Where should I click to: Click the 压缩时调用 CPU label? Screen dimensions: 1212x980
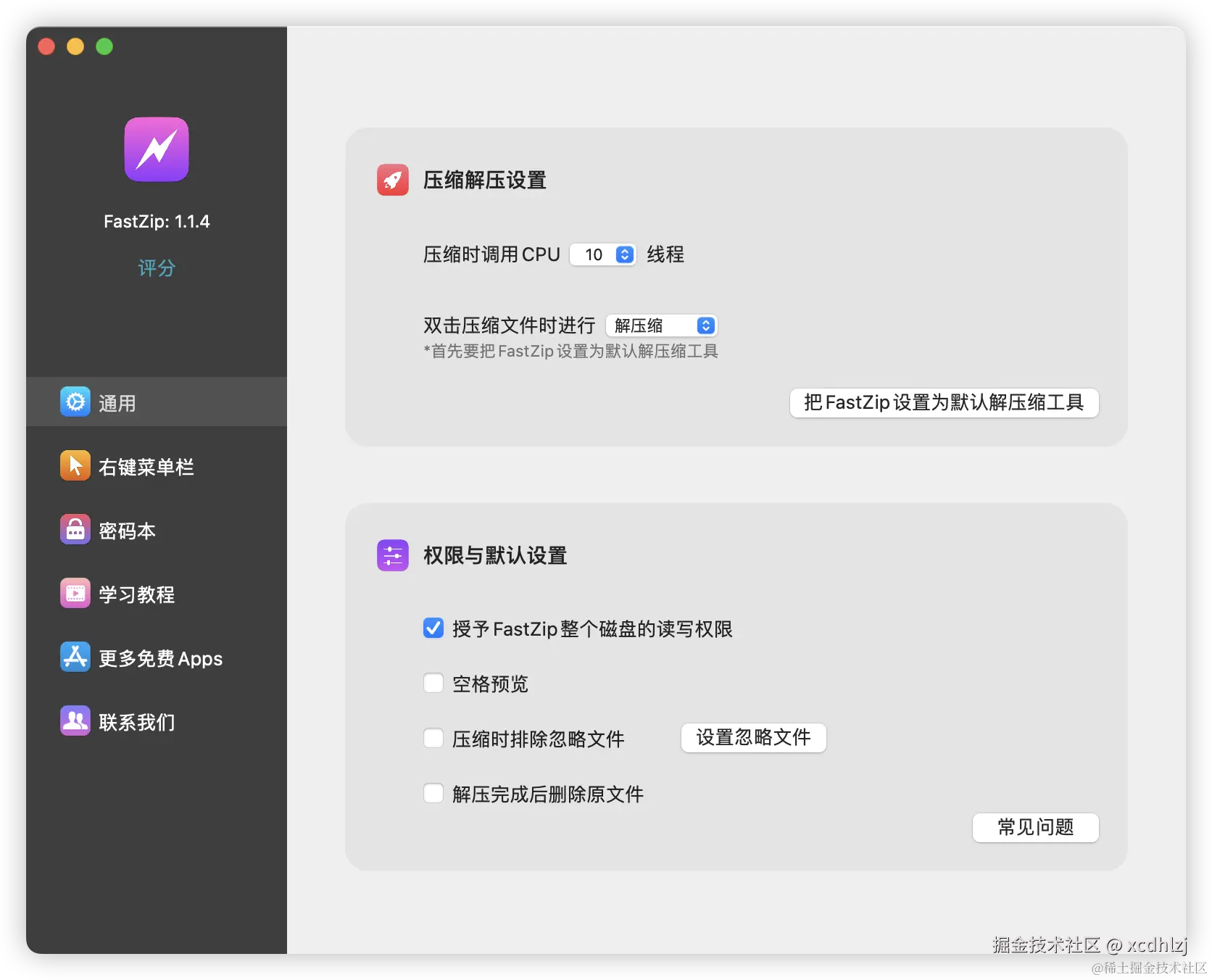[491, 254]
